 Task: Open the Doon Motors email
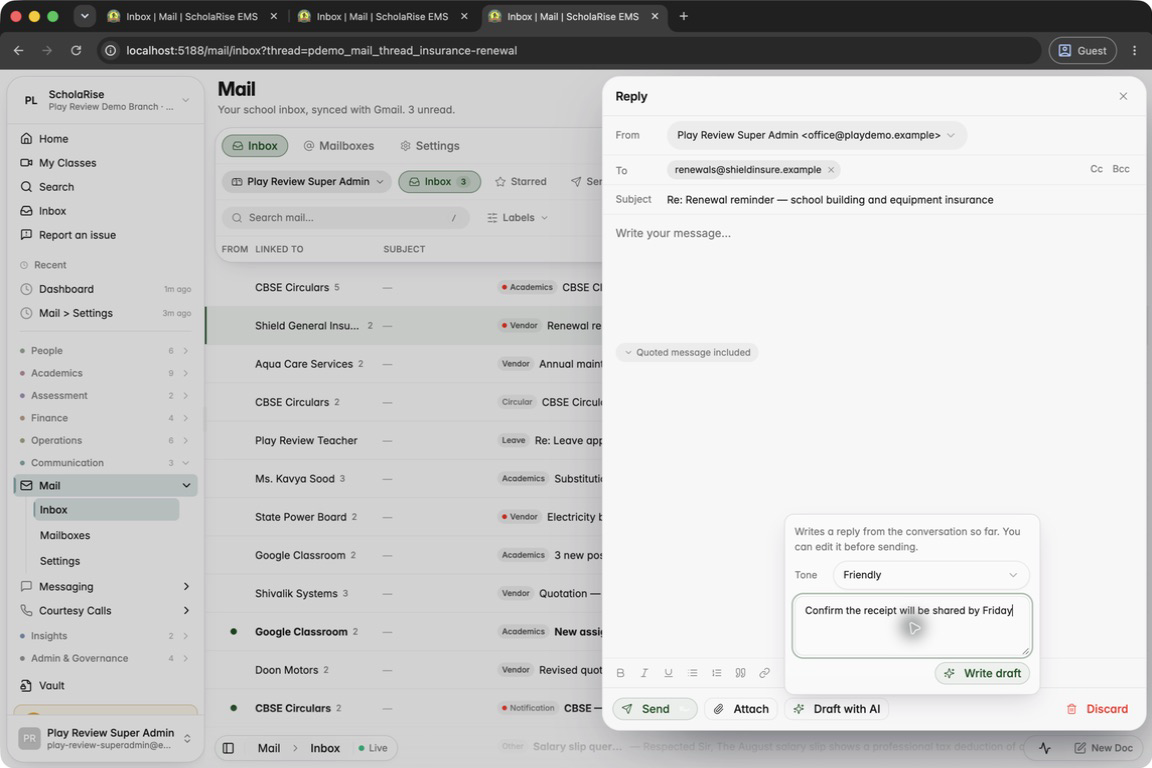[404, 670]
